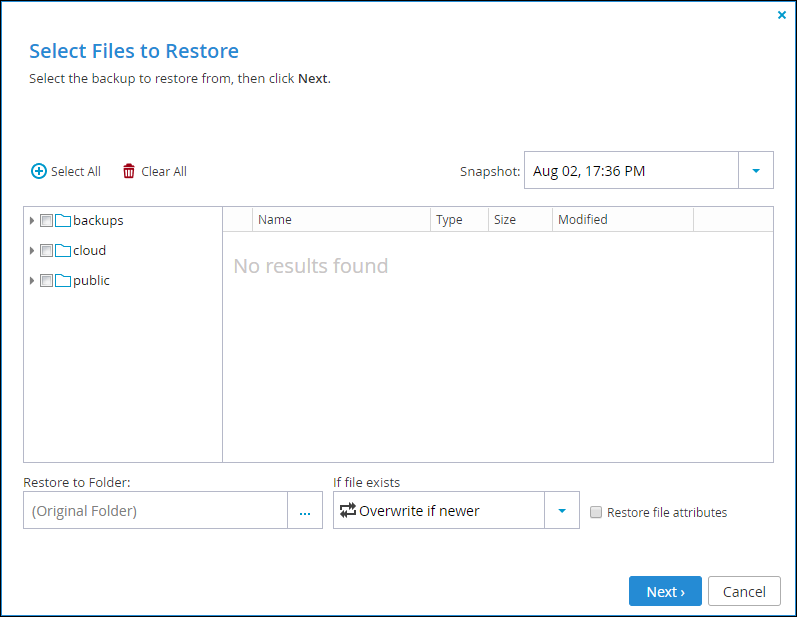Check the backups folder checkbox
The height and width of the screenshot is (617, 797).
pos(46,221)
